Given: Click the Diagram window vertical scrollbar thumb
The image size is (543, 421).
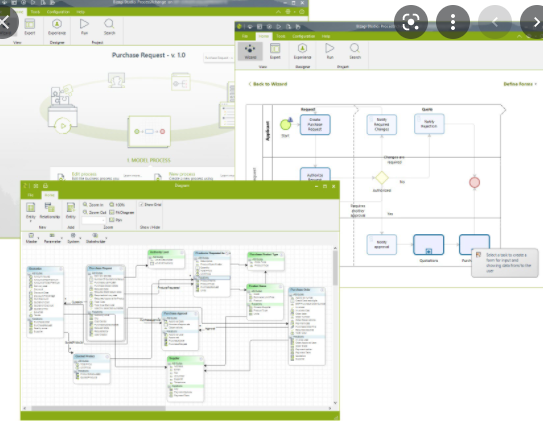Looking at the screenshot, I should pos(335,269).
